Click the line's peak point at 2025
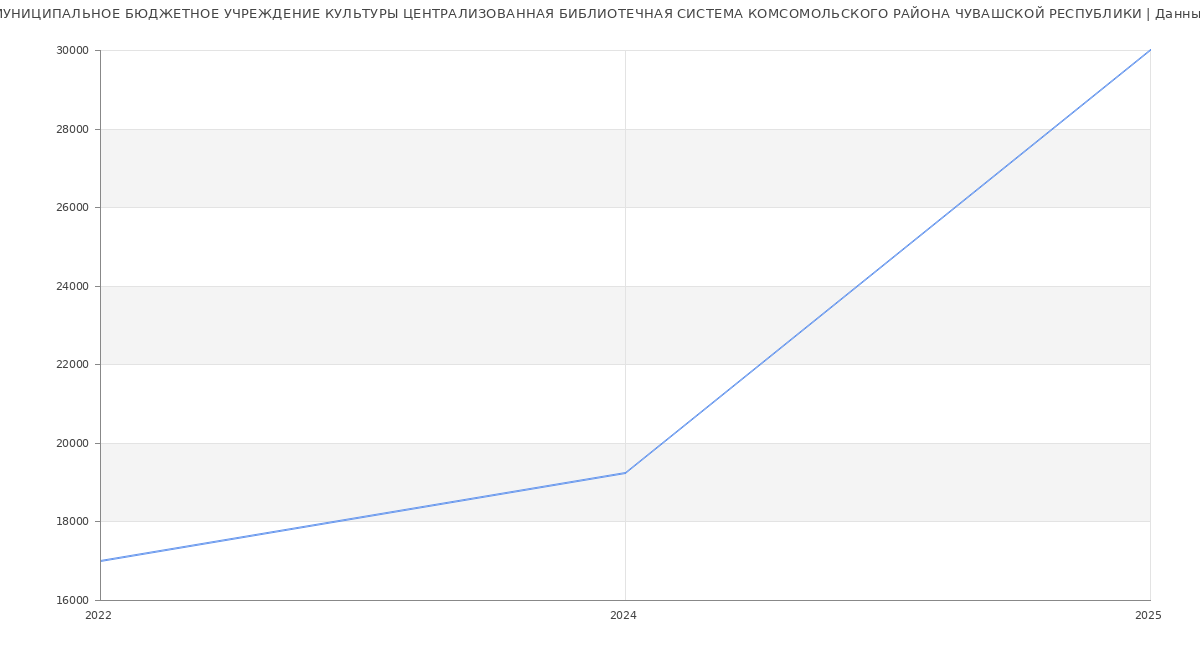Viewport: 1200px width, 650px height. [x=1149, y=51]
